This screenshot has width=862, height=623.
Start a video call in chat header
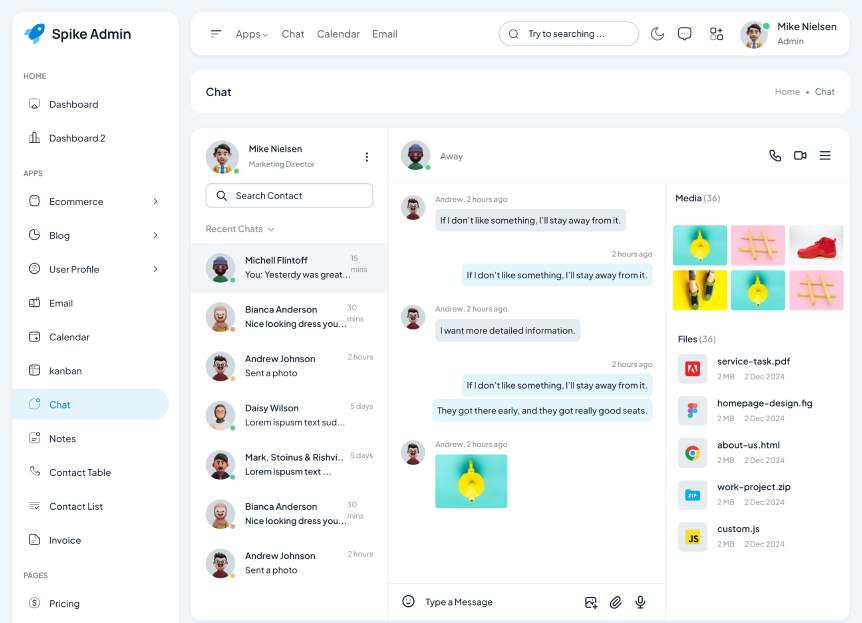pos(800,156)
